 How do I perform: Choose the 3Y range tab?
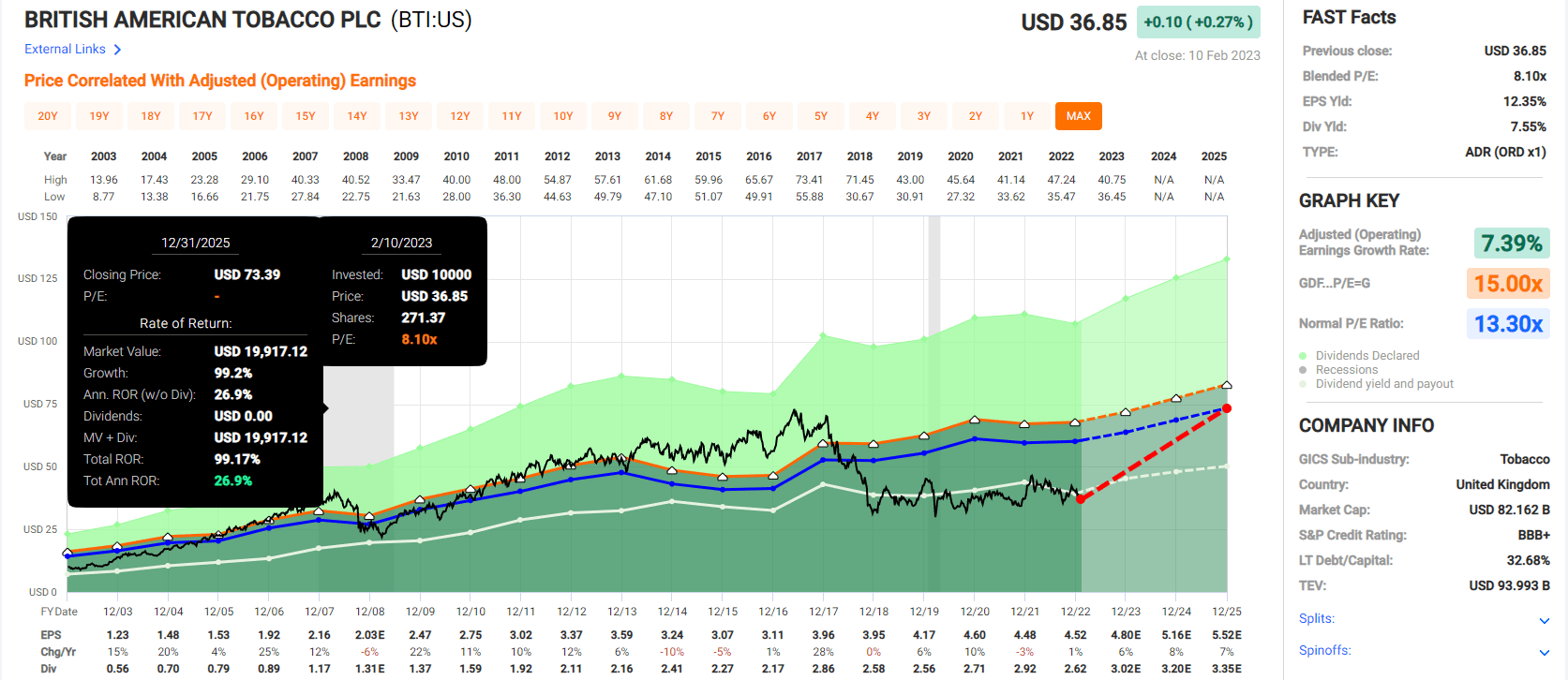tap(924, 116)
